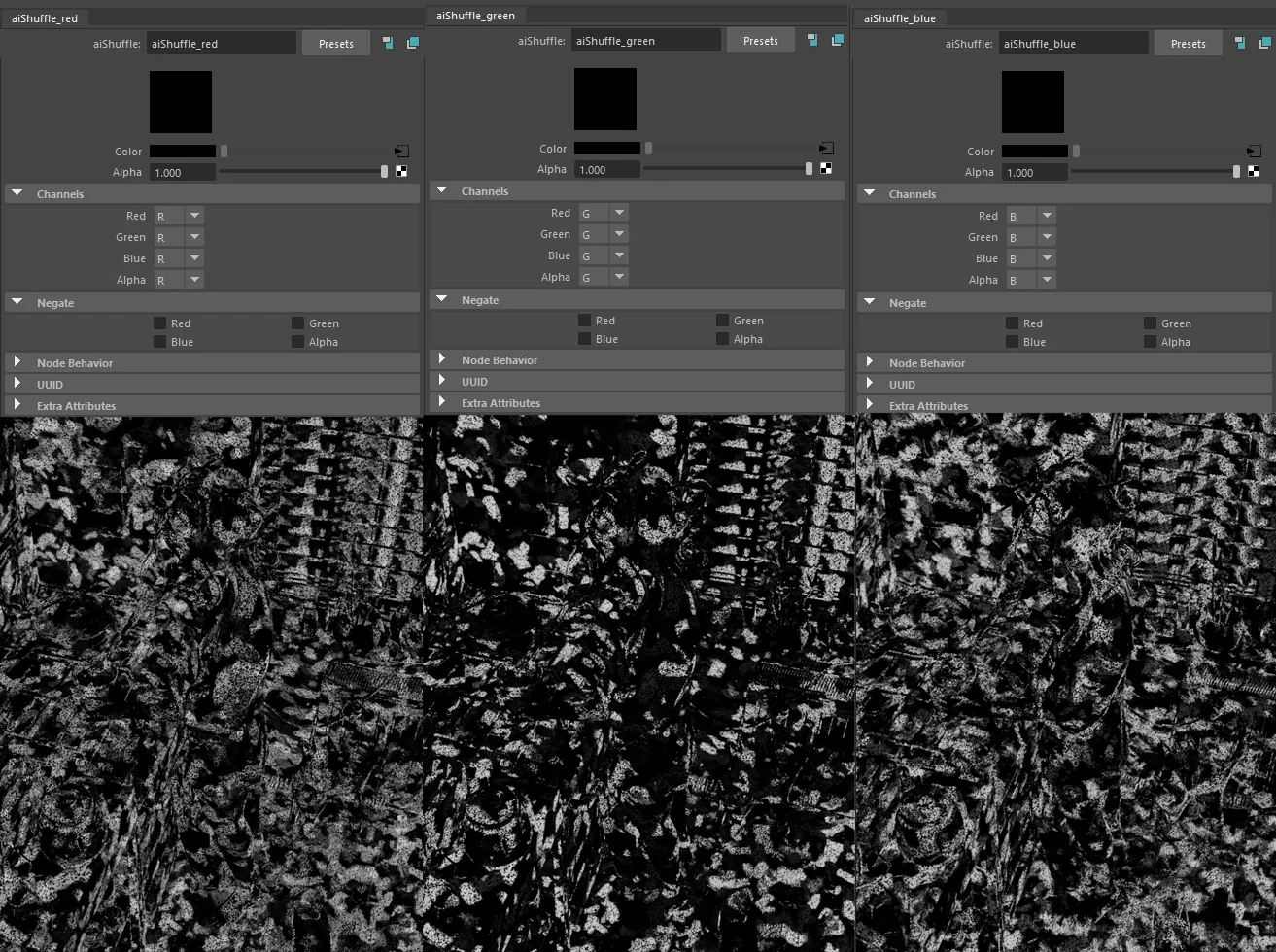Click the aiShuffle_green output connection icon
Image resolution: width=1276 pixels, height=952 pixels.
pos(837,40)
